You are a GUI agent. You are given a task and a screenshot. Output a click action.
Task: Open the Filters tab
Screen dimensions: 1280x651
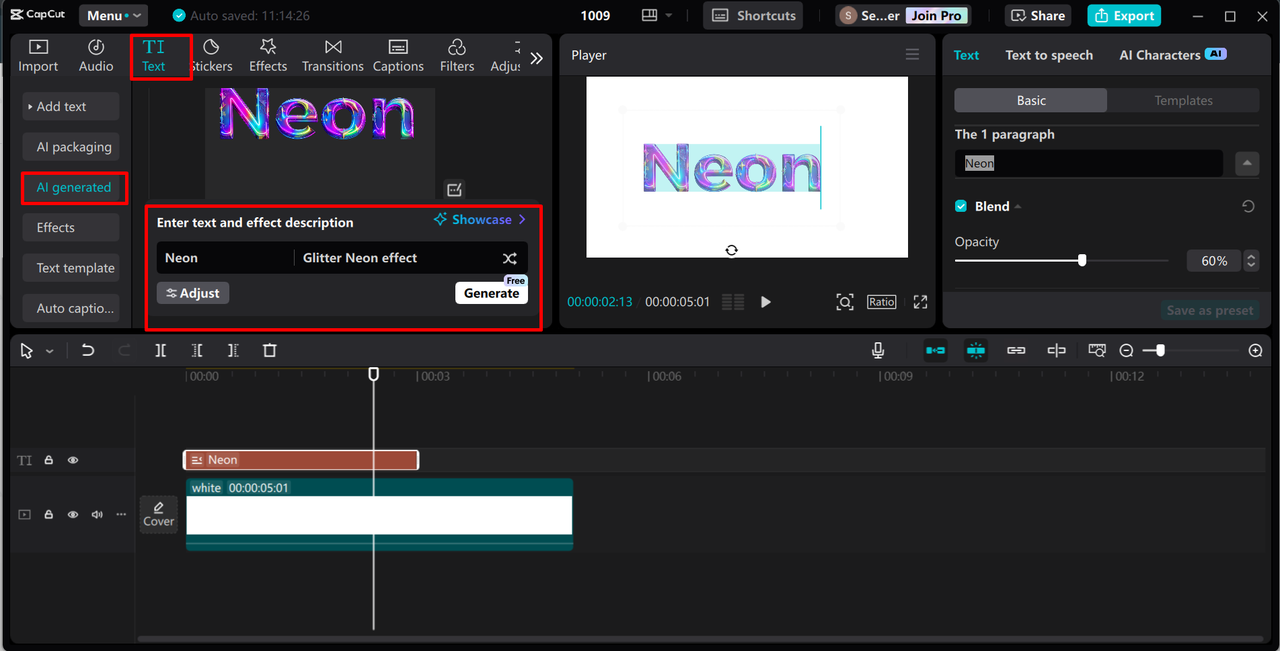point(457,56)
